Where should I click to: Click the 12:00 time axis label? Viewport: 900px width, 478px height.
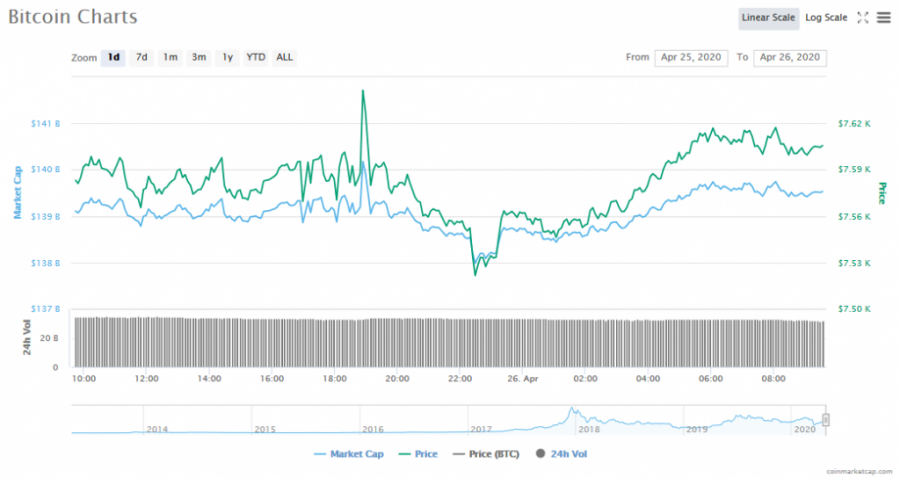point(146,379)
